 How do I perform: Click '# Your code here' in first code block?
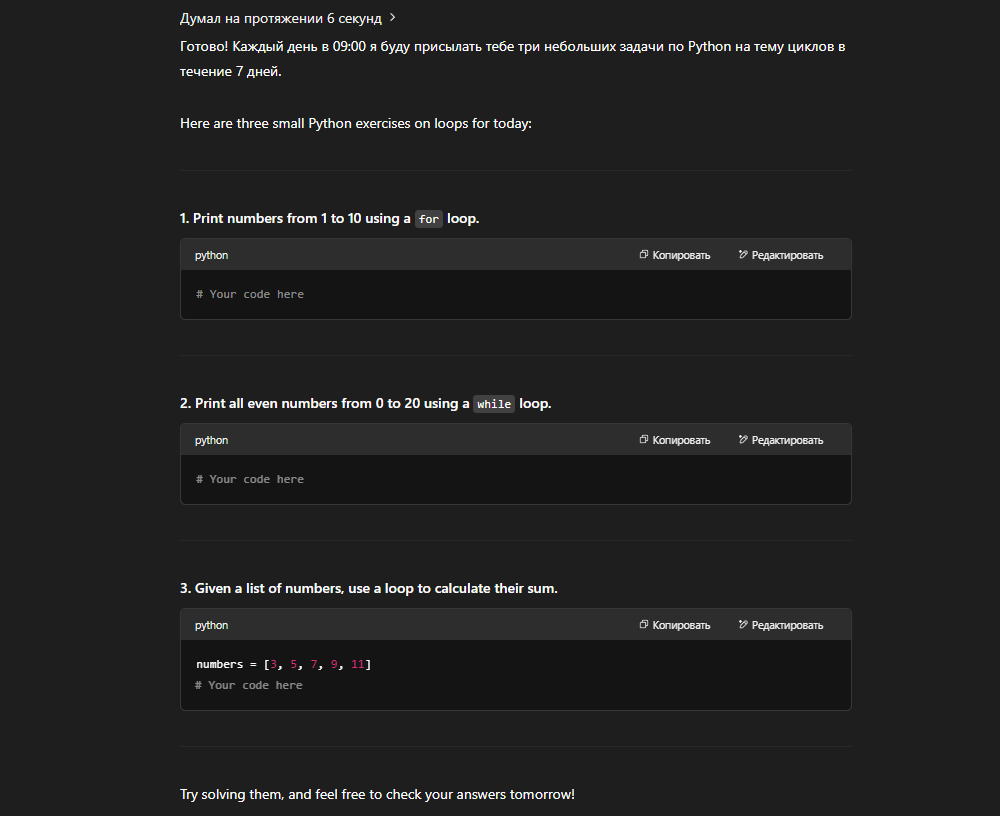pos(250,294)
